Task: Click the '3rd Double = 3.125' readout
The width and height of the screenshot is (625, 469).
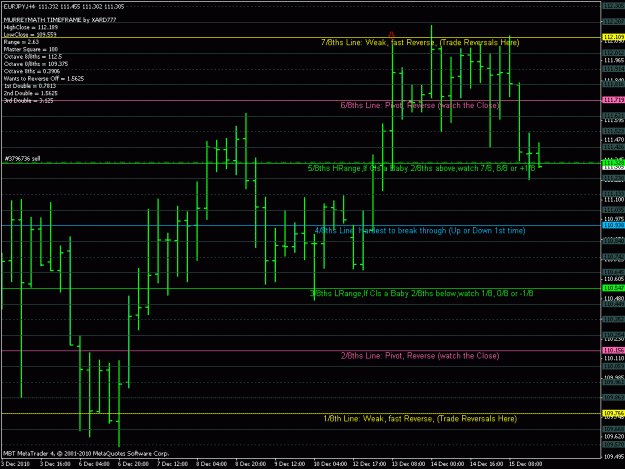Action: click(28, 100)
